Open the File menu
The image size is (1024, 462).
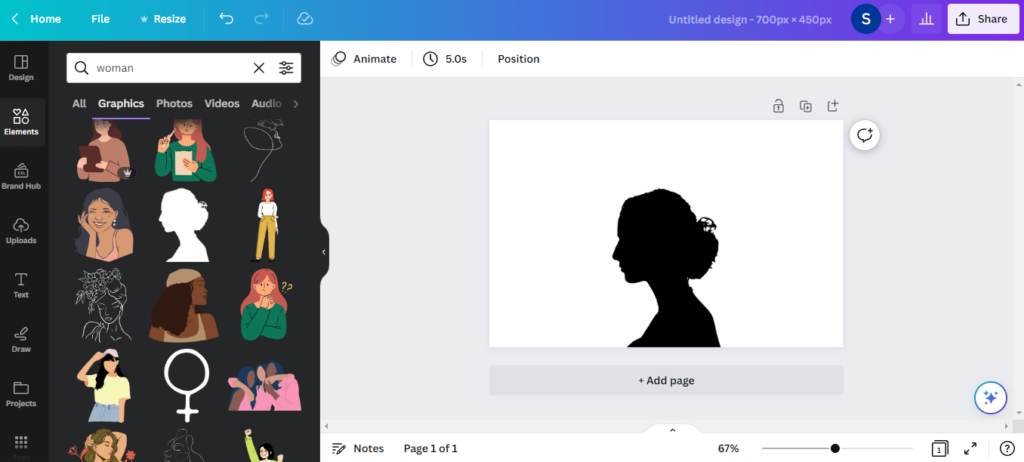point(100,19)
